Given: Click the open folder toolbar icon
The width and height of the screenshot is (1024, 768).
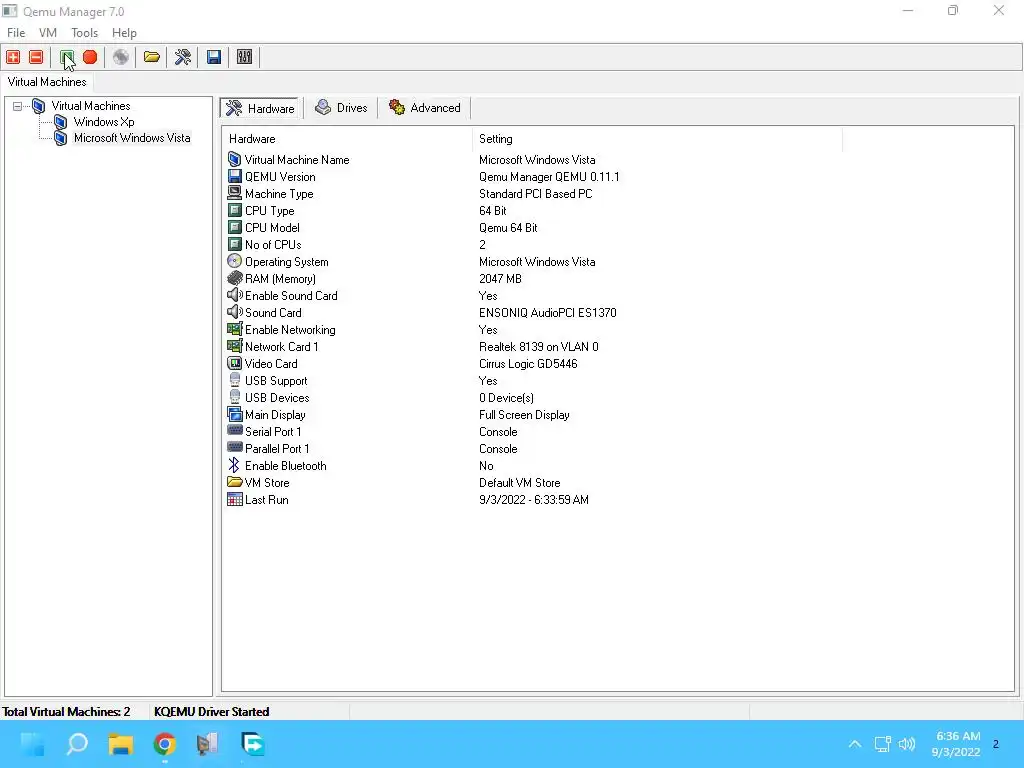Looking at the screenshot, I should pyautogui.click(x=152, y=57).
